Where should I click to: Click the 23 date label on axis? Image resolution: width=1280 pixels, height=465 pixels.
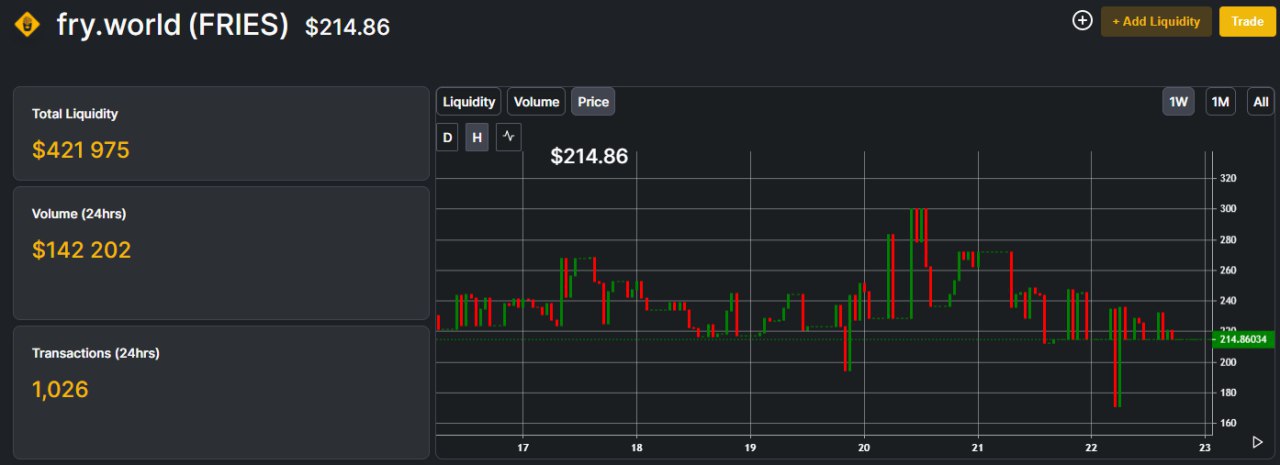coord(1204,447)
